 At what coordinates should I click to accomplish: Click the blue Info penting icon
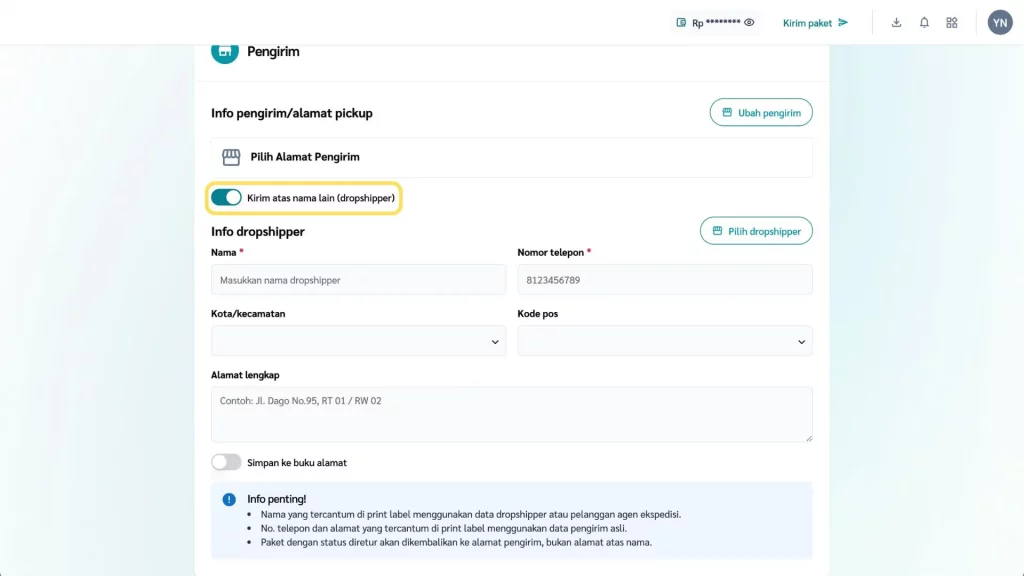tap(229, 499)
